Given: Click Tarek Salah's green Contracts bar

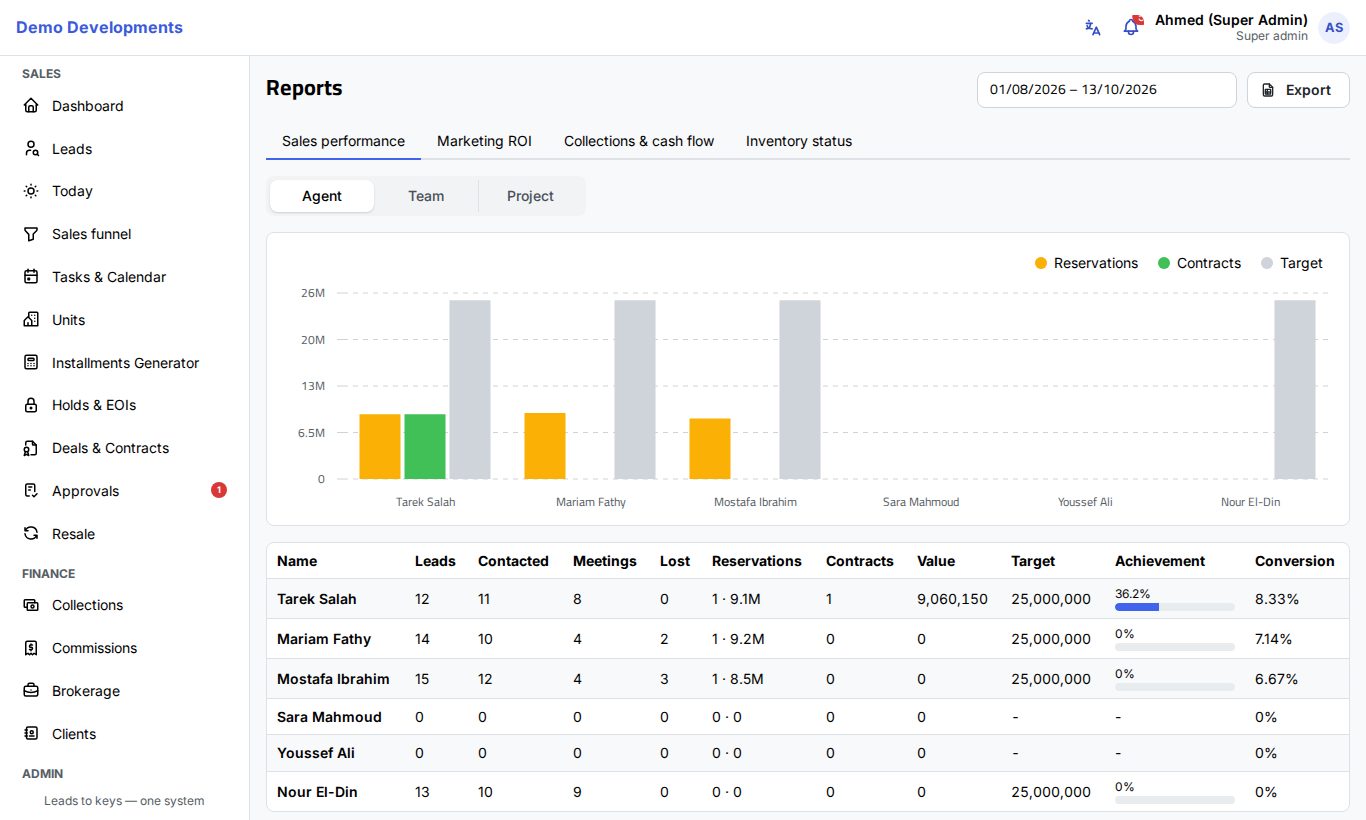Looking at the screenshot, I should pos(425,446).
